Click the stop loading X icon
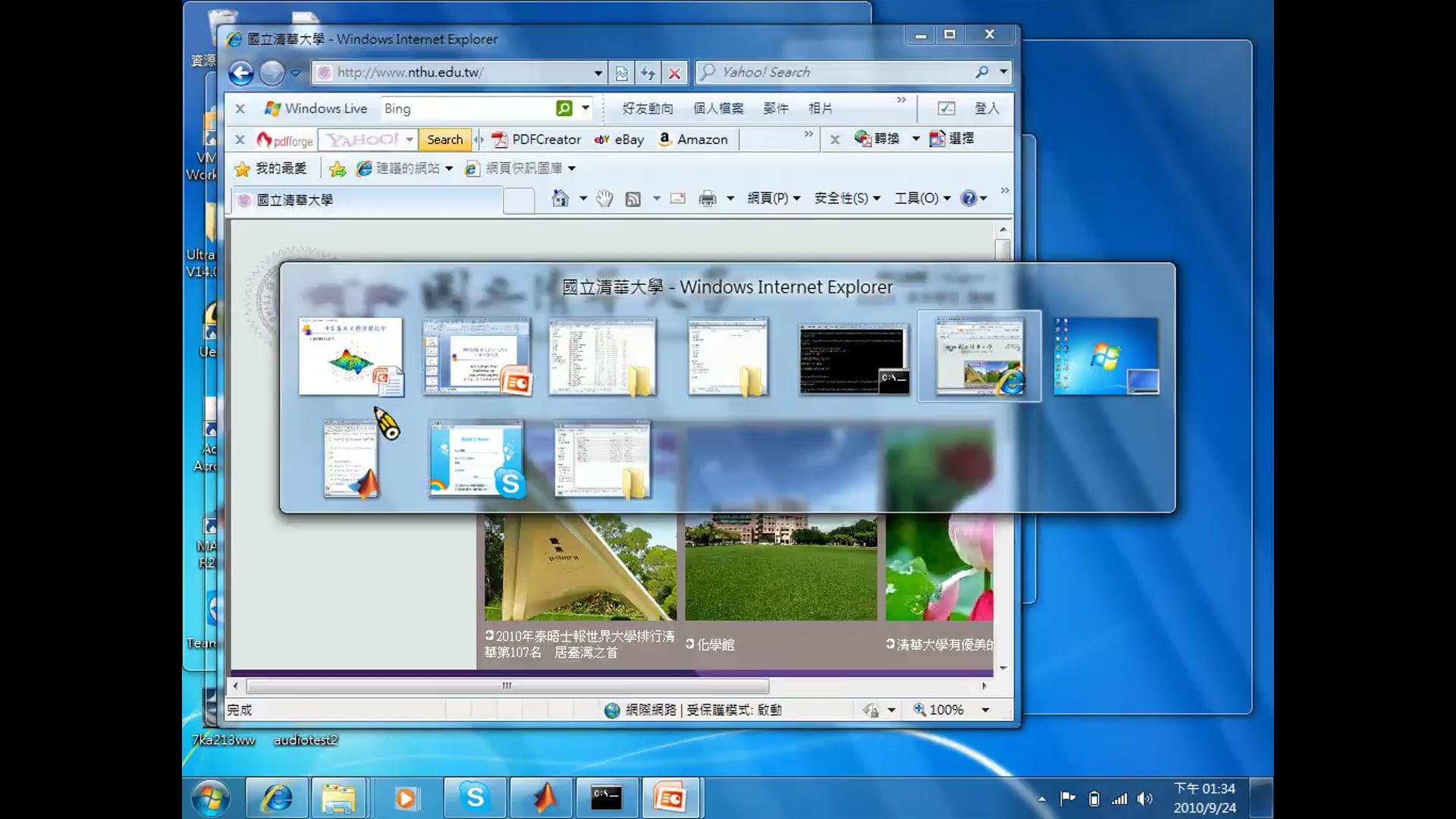This screenshot has width=1456, height=819. click(x=674, y=73)
